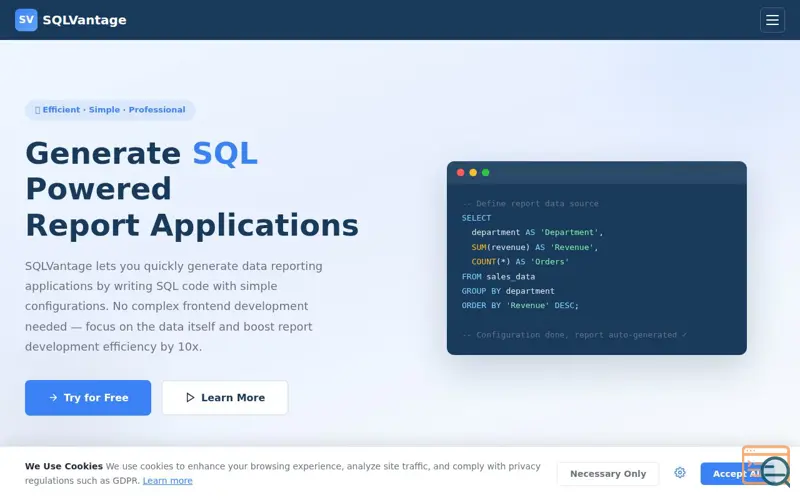Image resolution: width=800 pixels, height=500 pixels.
Task: Click the red dot in code window
Action: coord(460,172)
